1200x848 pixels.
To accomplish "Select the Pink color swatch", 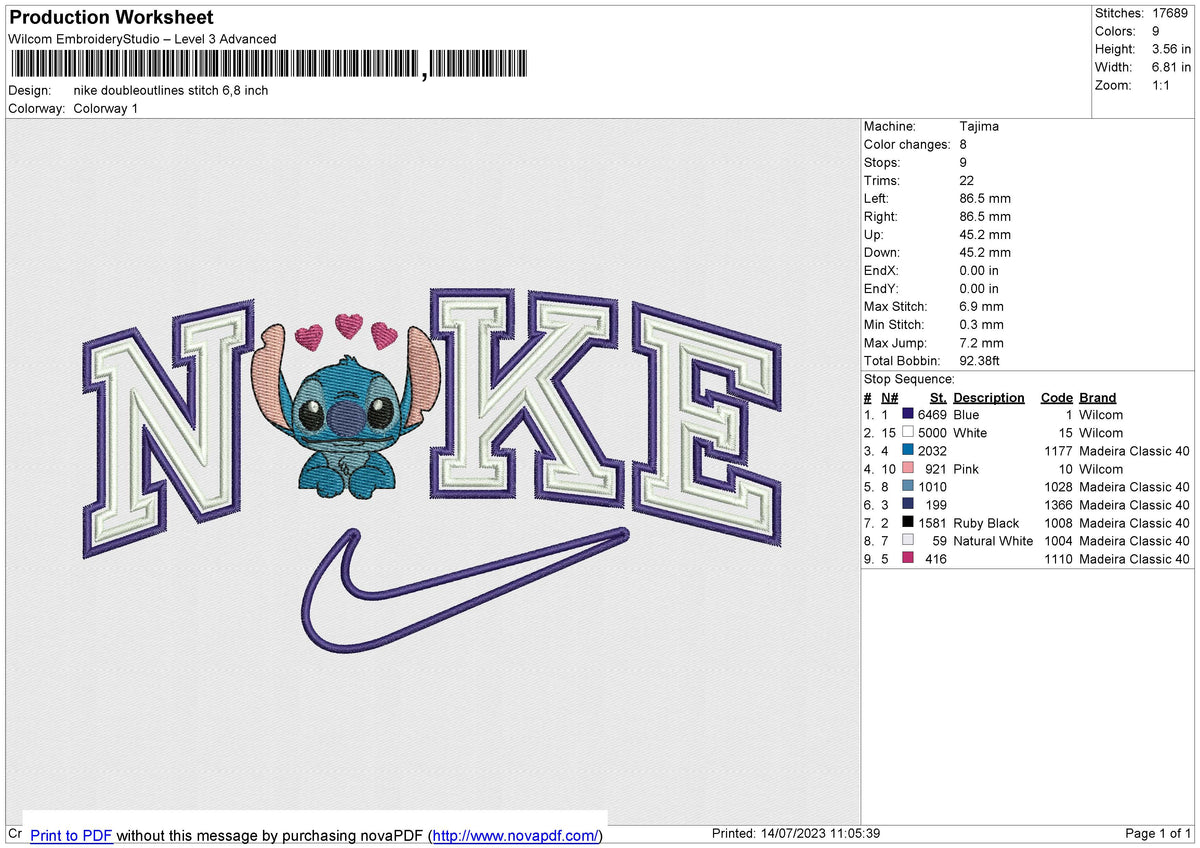I will click(908, 469).
